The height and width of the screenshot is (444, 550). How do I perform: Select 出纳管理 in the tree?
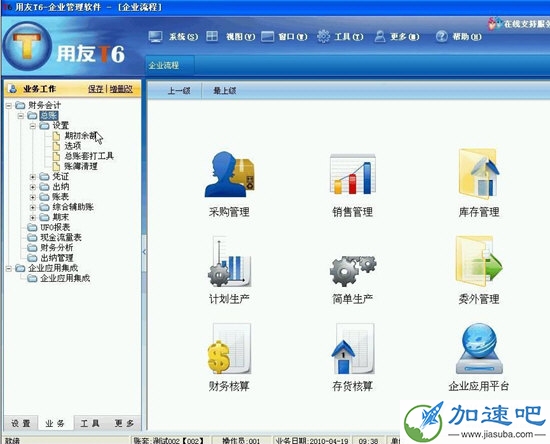(57, 258)
